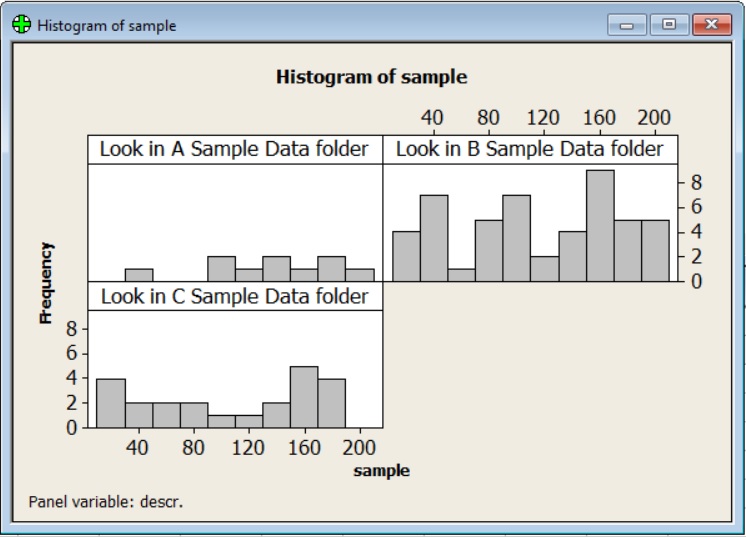Click the '120' tick label on top axis
746x537 pixels.
(543, 118)
